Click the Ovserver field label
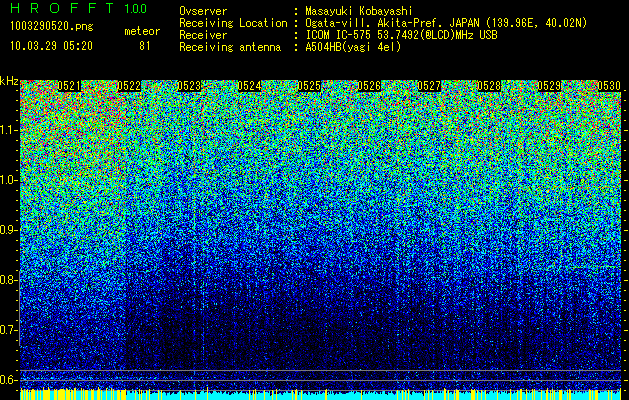Image resolution: width=629 pixels, height=400 pixels. tap(203, 11)
